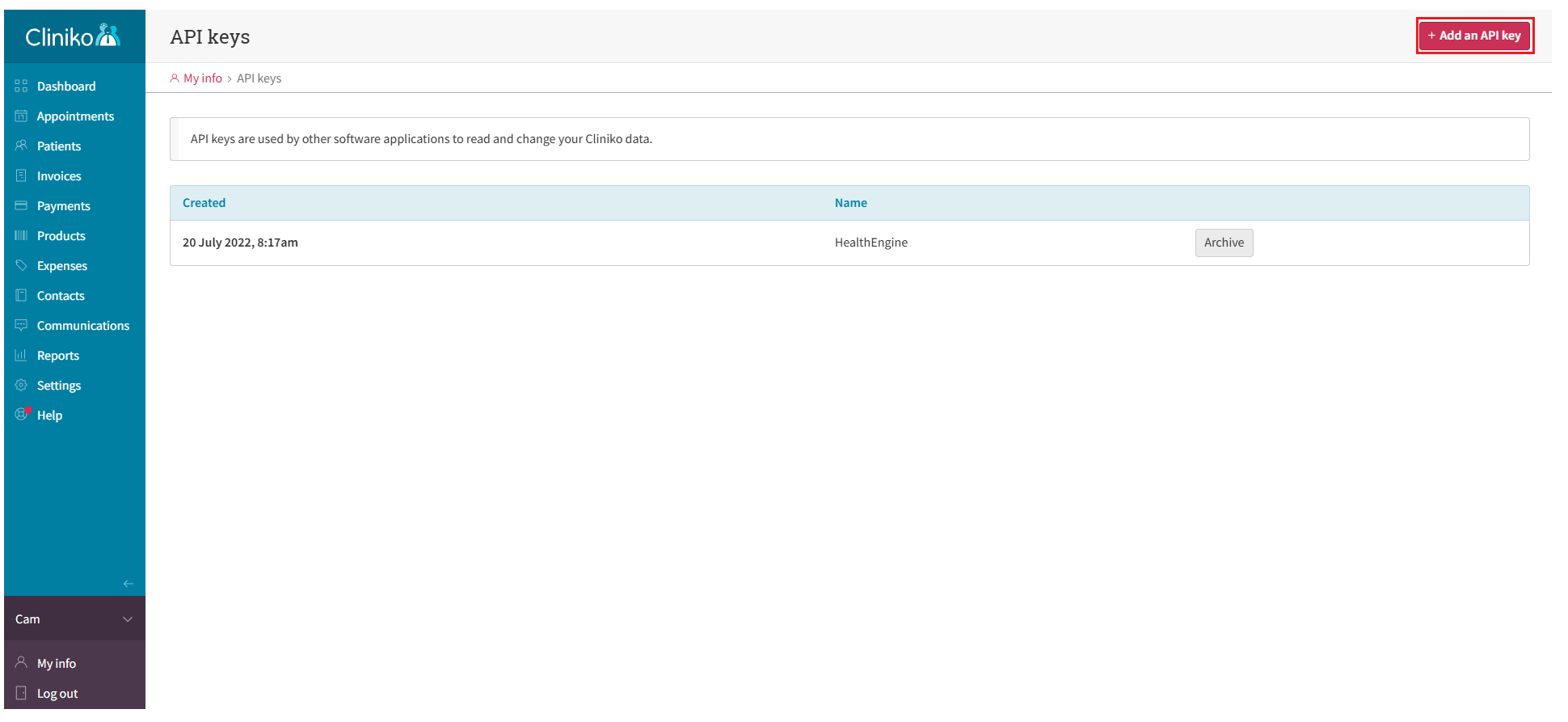This screenshot has width=1568, height=722.
Task: Click the Dashboard grid icon in sidebar
Action: click(x=21, y=87)
